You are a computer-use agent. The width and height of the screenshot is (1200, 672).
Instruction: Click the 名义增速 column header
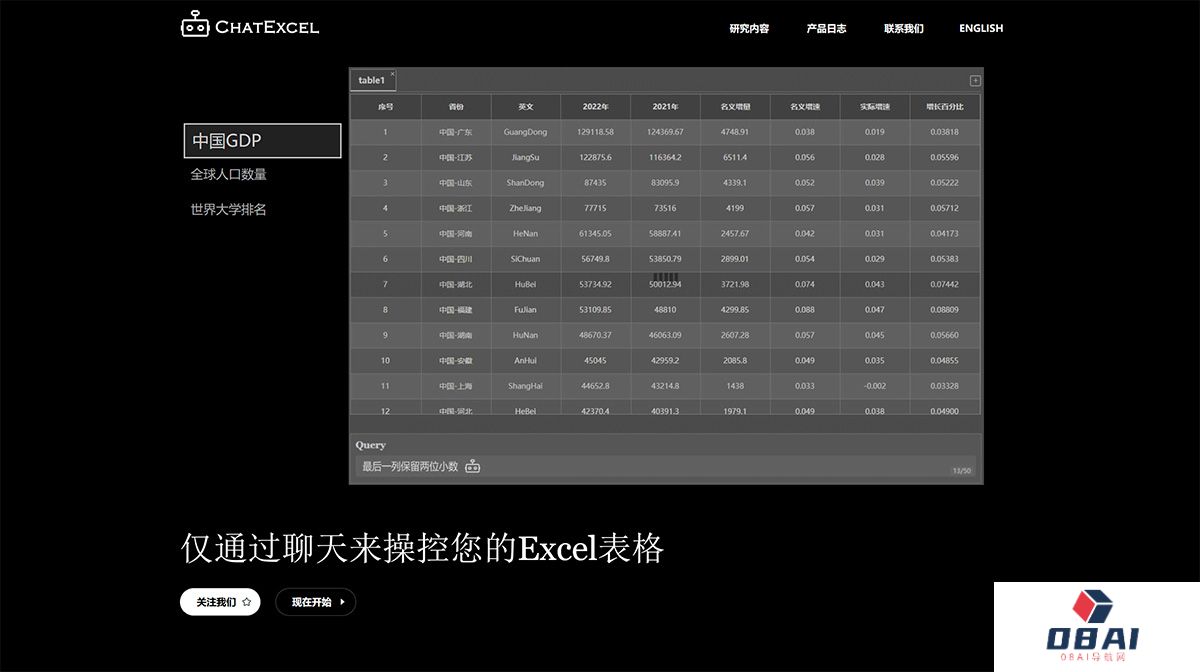805,106
